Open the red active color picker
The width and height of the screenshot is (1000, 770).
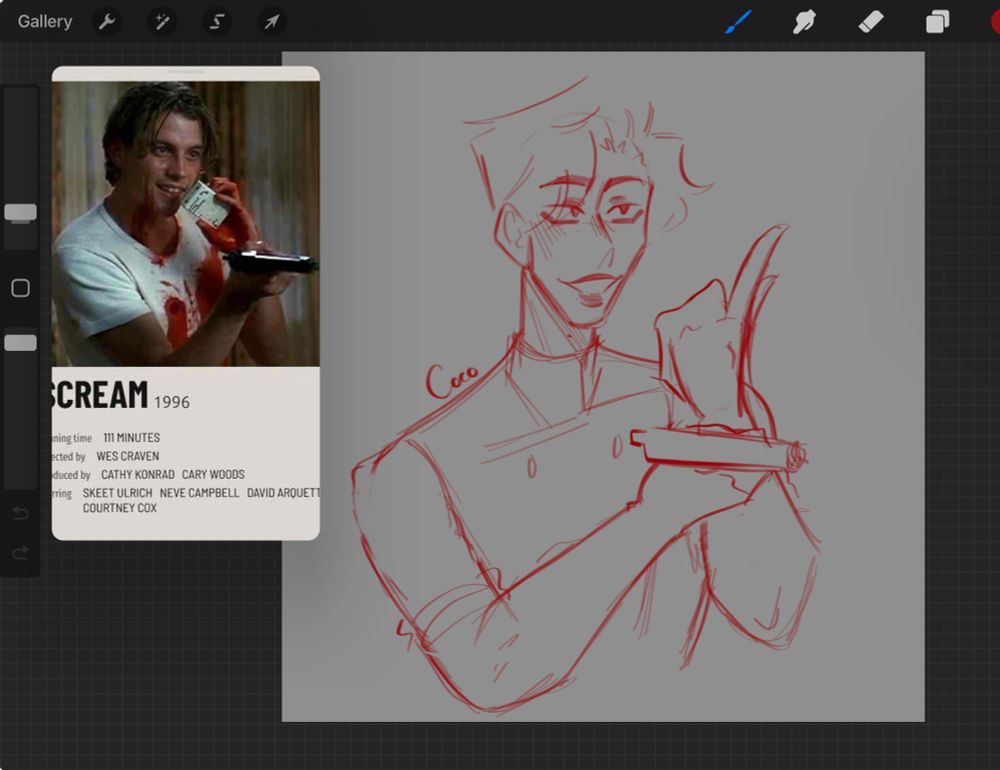[994, 22]
